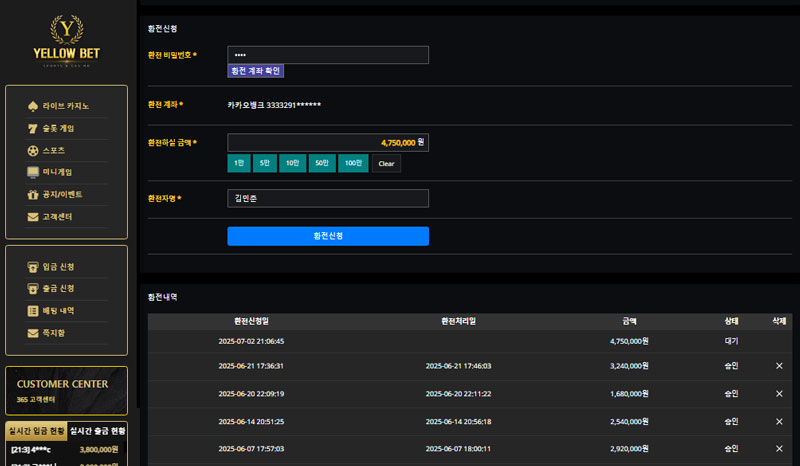Image resolution: width=800 pixels, height=466 pixels.
Task: Delete the 2025-06-14 withdrawal record
Action: click(x=779, y=422)
